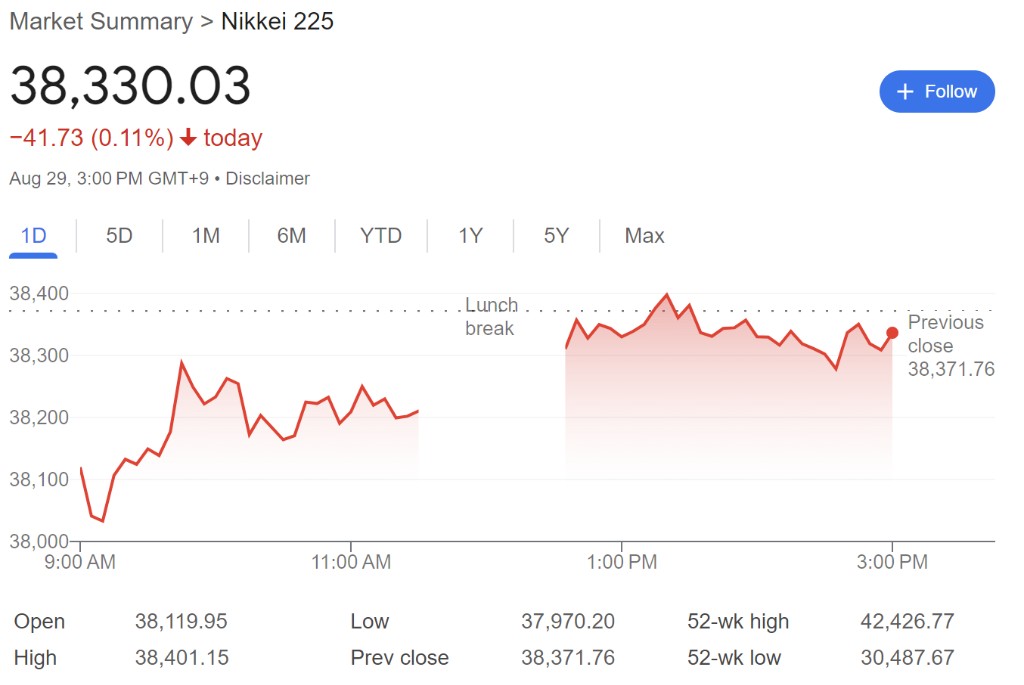
Task: Click the Lunch break label in chart
Action: (x=491, y=316)
